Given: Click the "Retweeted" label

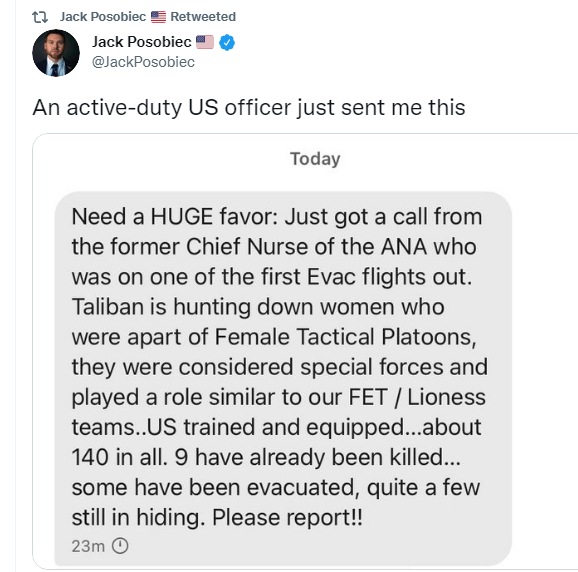Looking at the screenshot, I should (203, 17).
